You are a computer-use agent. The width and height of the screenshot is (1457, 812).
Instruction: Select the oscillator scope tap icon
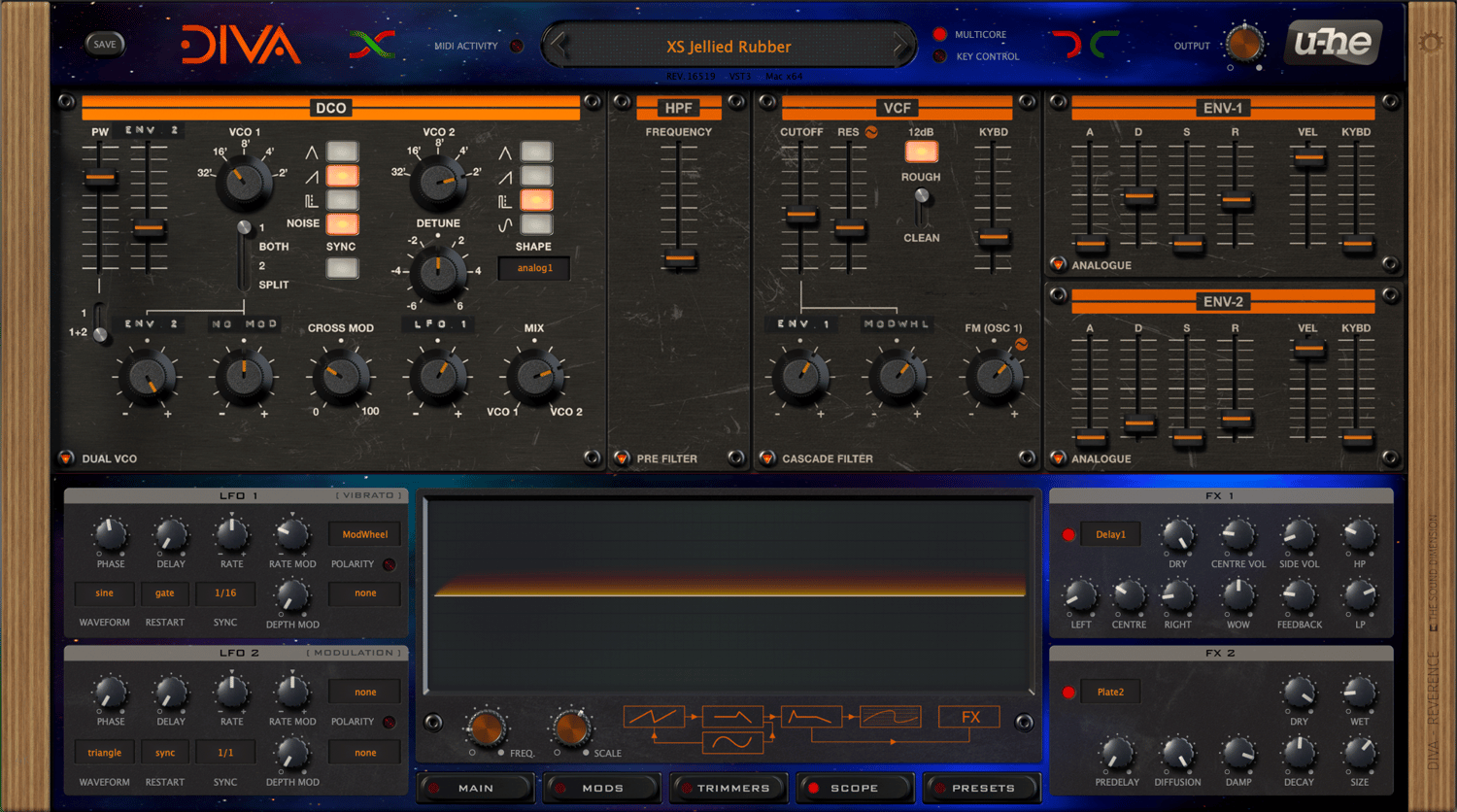tap(654, 717)
